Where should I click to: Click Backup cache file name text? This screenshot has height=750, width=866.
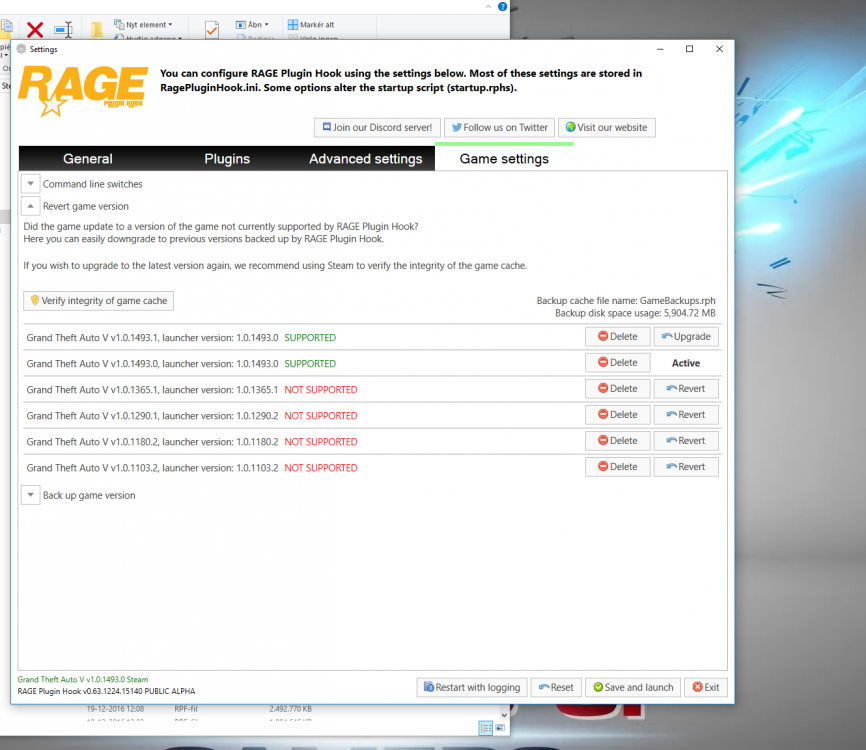click(626, 301)
